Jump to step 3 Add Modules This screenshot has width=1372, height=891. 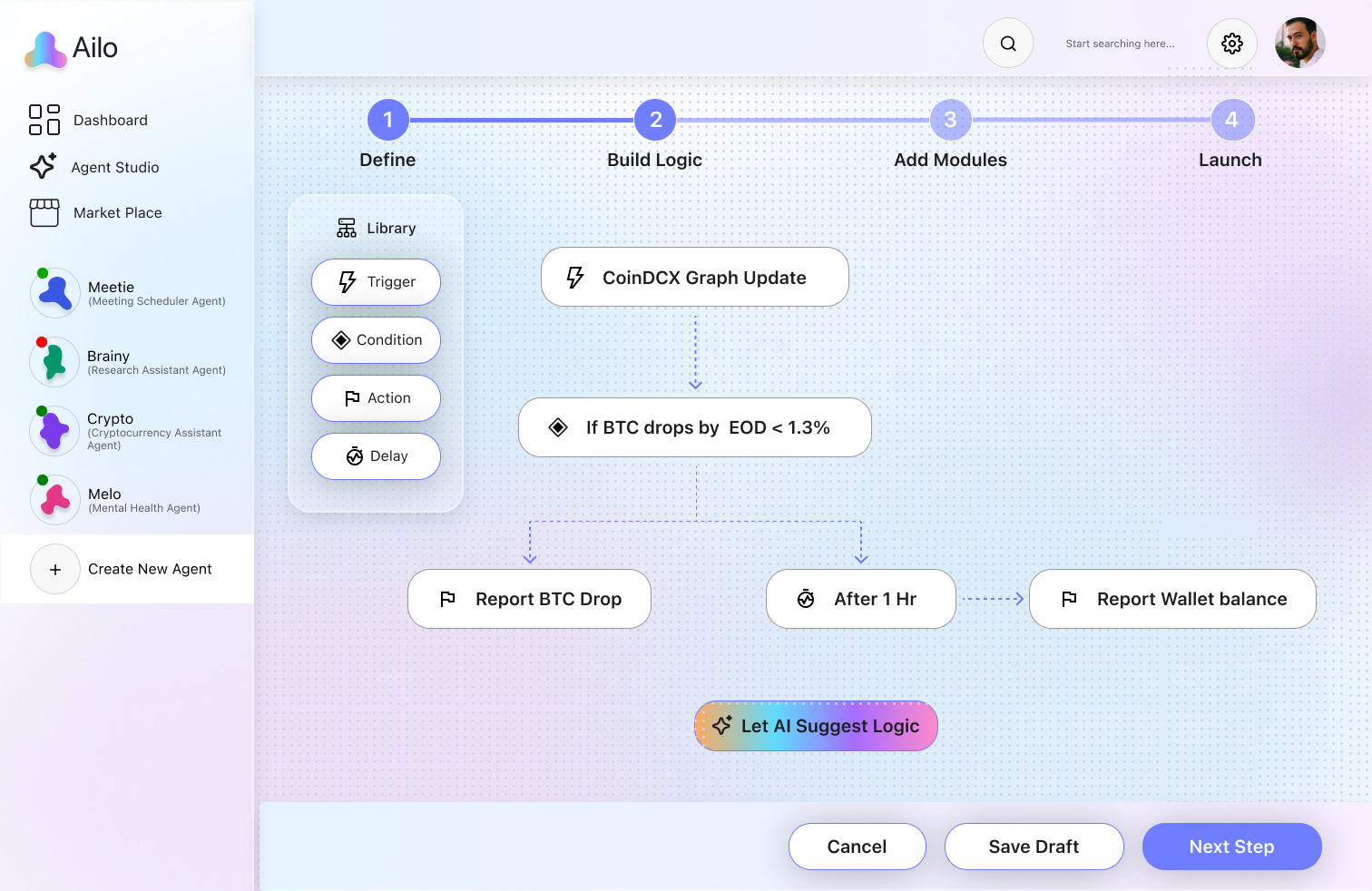click(x=950, y=120)
